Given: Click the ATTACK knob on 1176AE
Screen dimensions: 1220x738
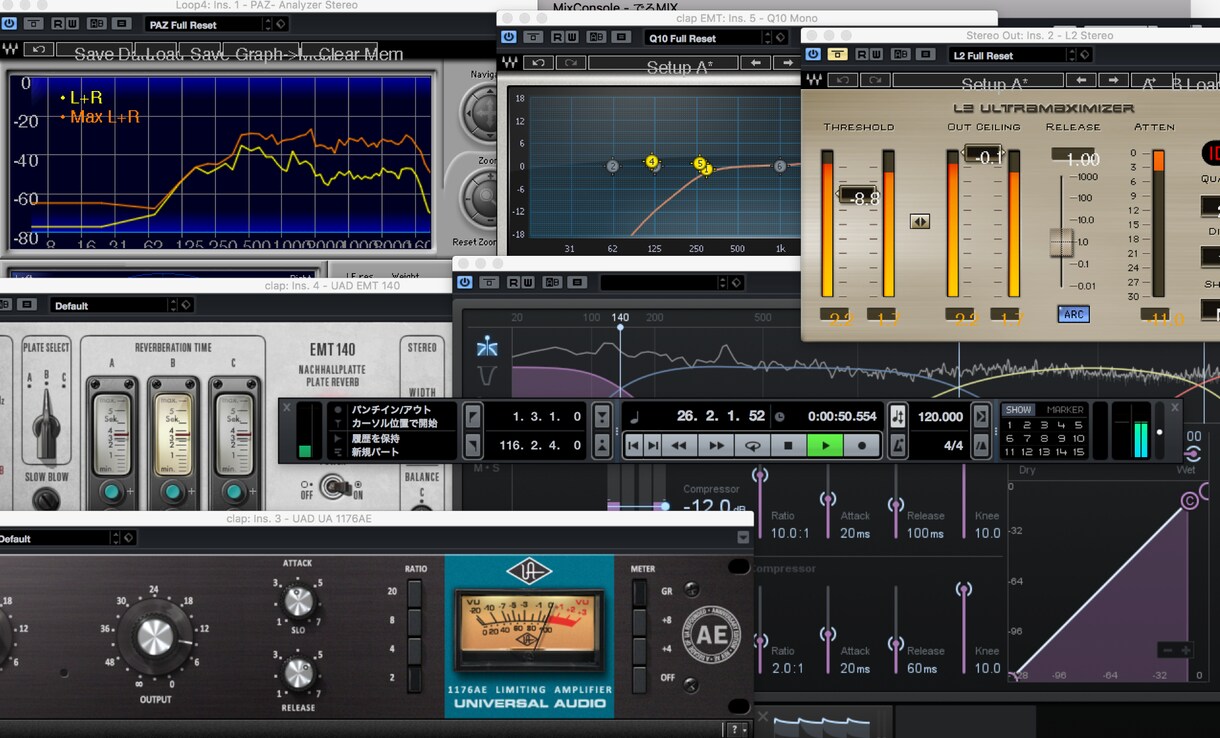Looking at the screenshot, I should point(297,601).
